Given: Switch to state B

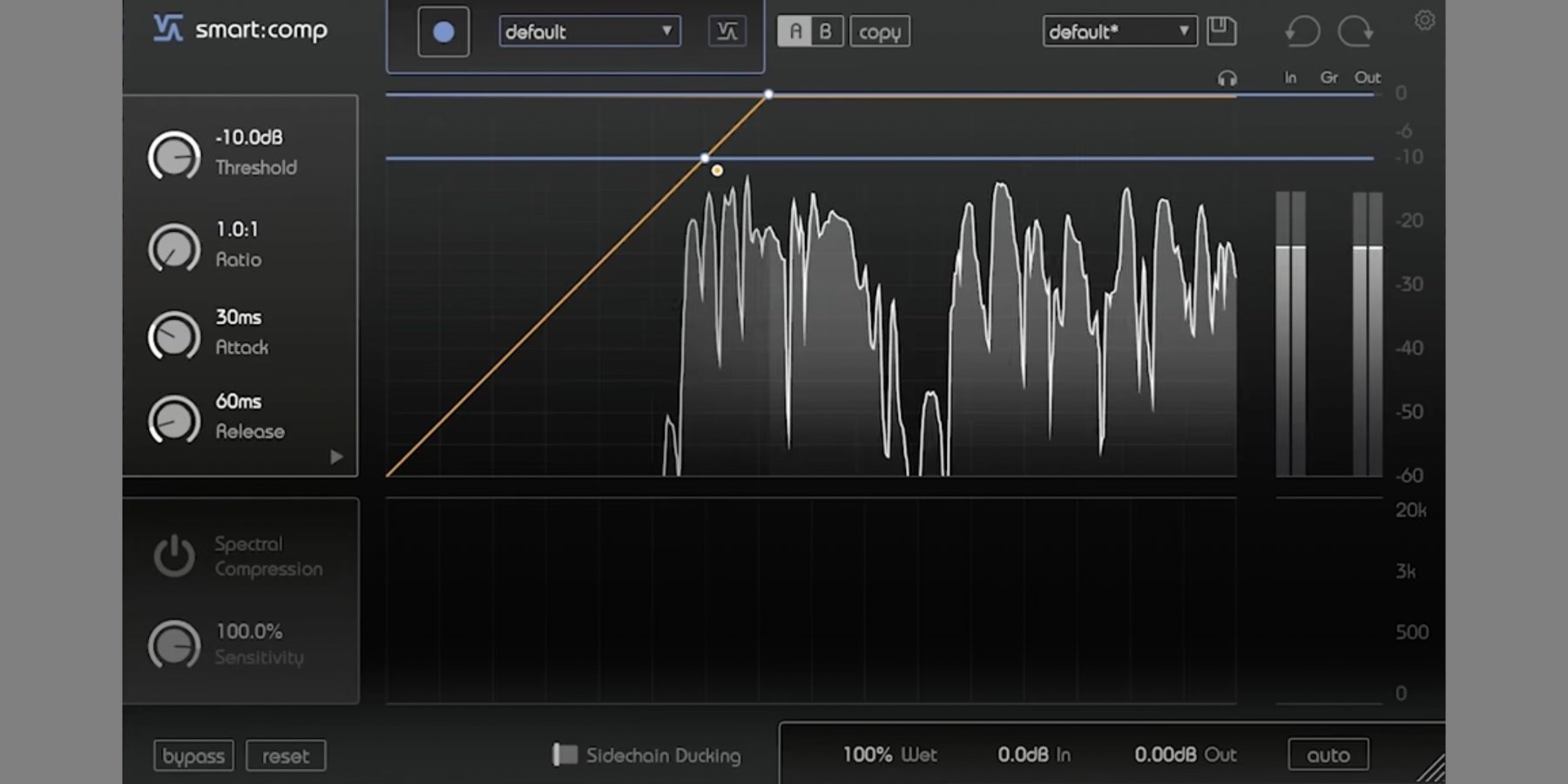Looking at the screenshot, I should point(825,32).
